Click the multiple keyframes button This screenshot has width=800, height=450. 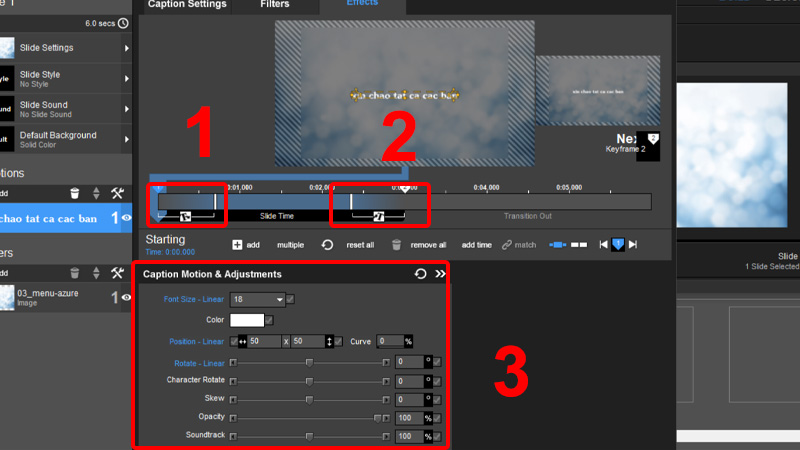[x=290, y=244]
